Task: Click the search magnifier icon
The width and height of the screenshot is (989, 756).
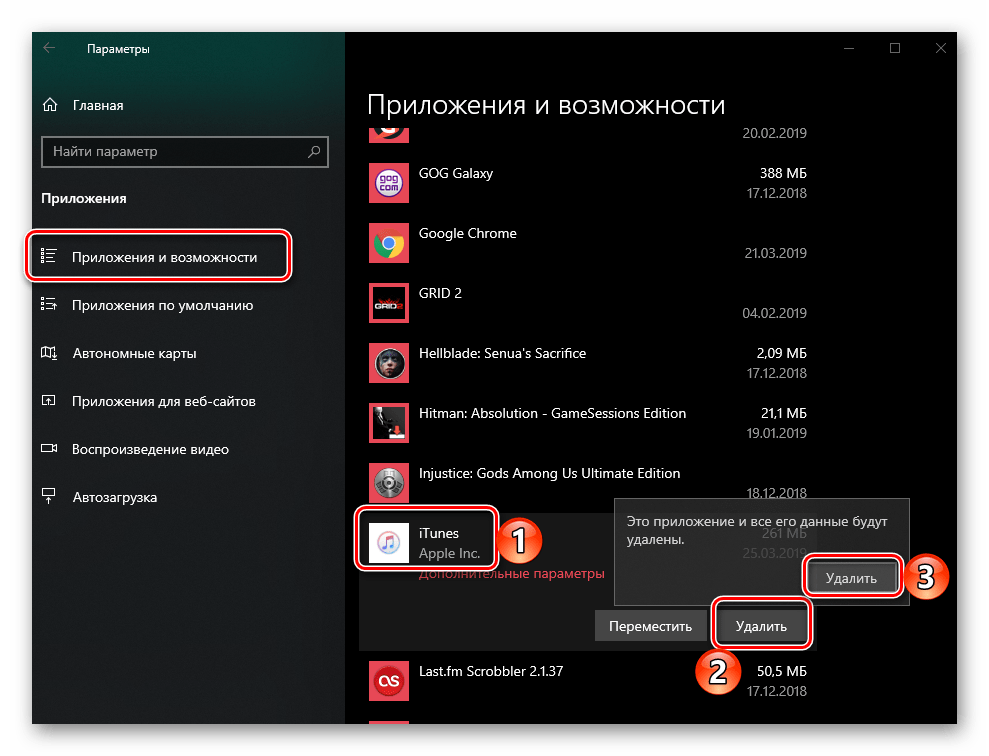Action: tap(314, 152)
